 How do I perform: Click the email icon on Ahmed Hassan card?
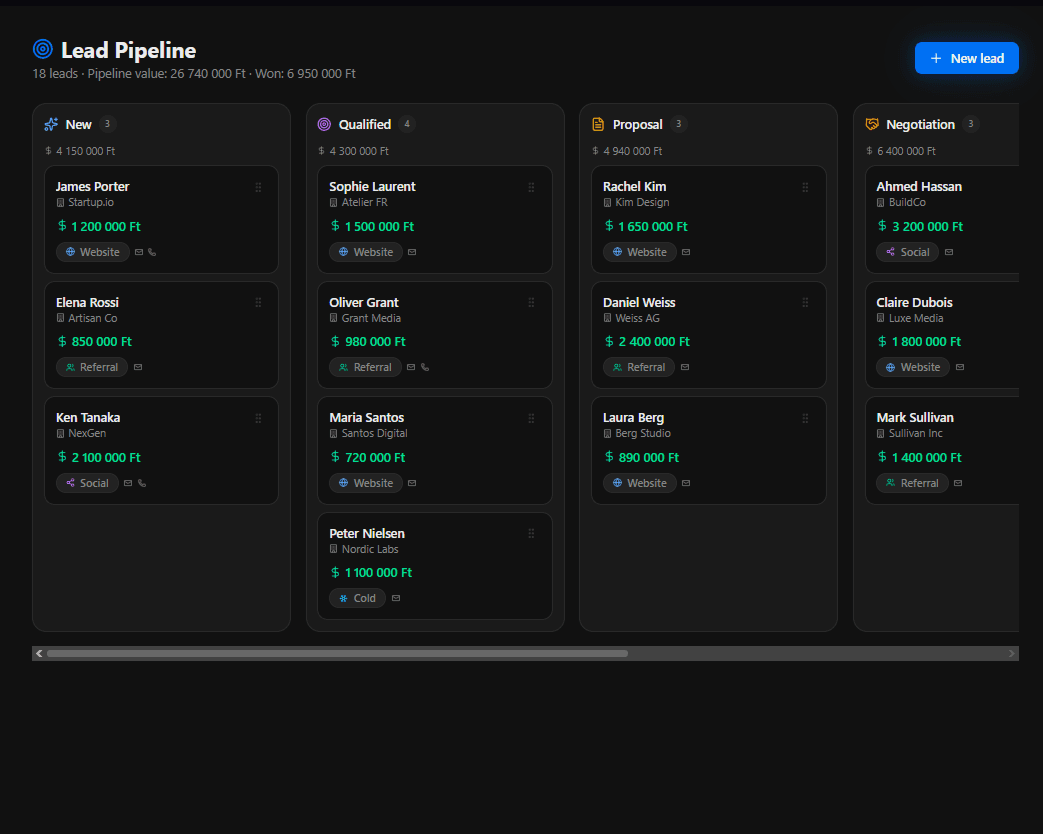point(949,252)
